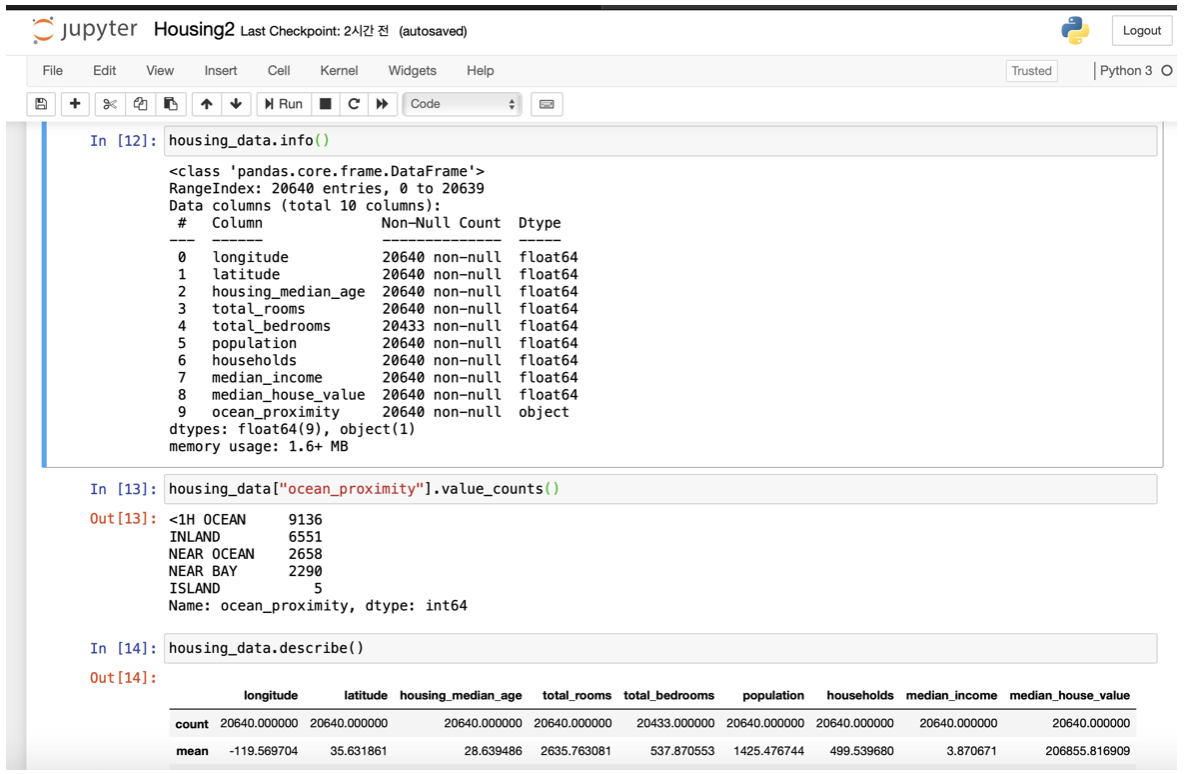
Task: Open the Widgets menu
Action: (412, 70)
